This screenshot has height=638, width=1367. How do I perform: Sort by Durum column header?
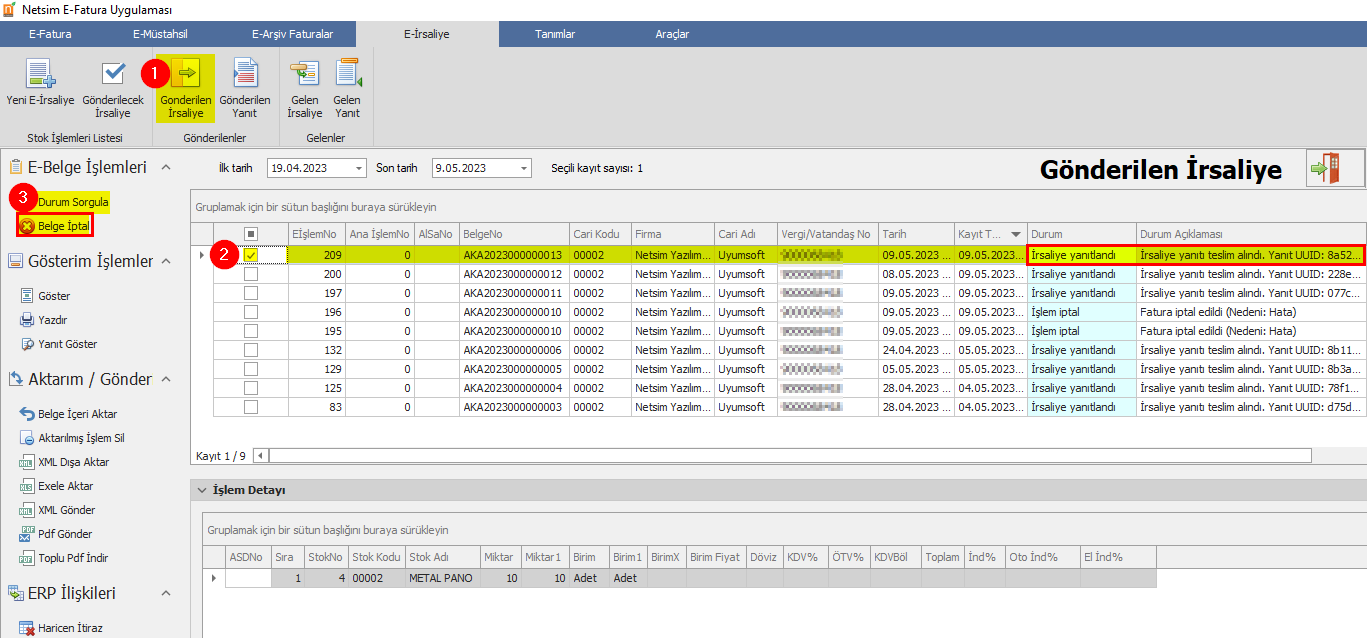pos(1082,233)
